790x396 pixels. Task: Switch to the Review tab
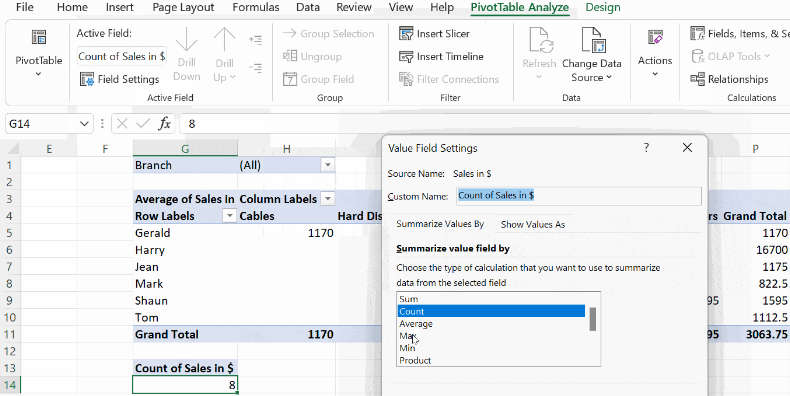pos(354,8)
